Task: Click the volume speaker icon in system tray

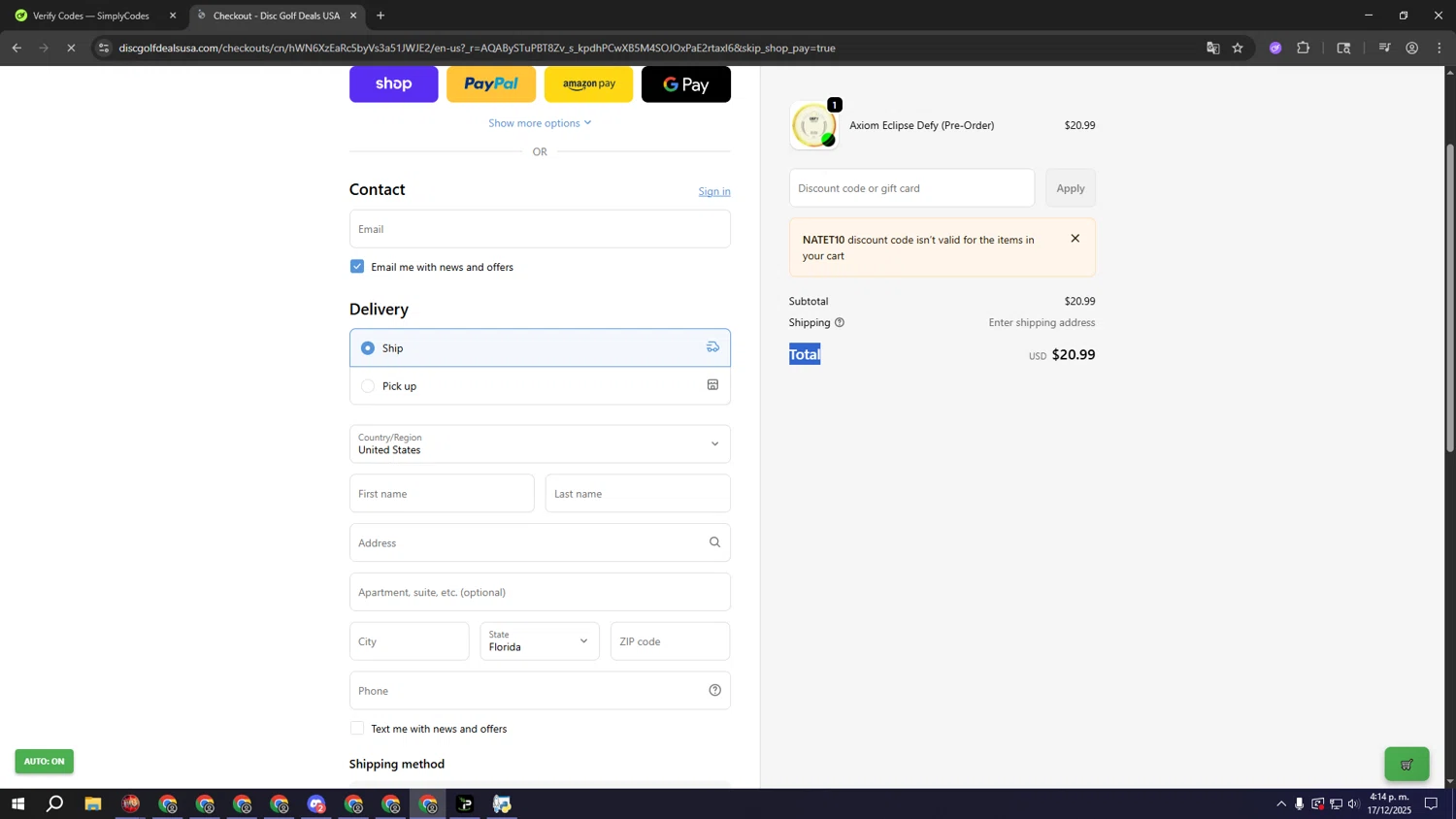Action: 1354,803
